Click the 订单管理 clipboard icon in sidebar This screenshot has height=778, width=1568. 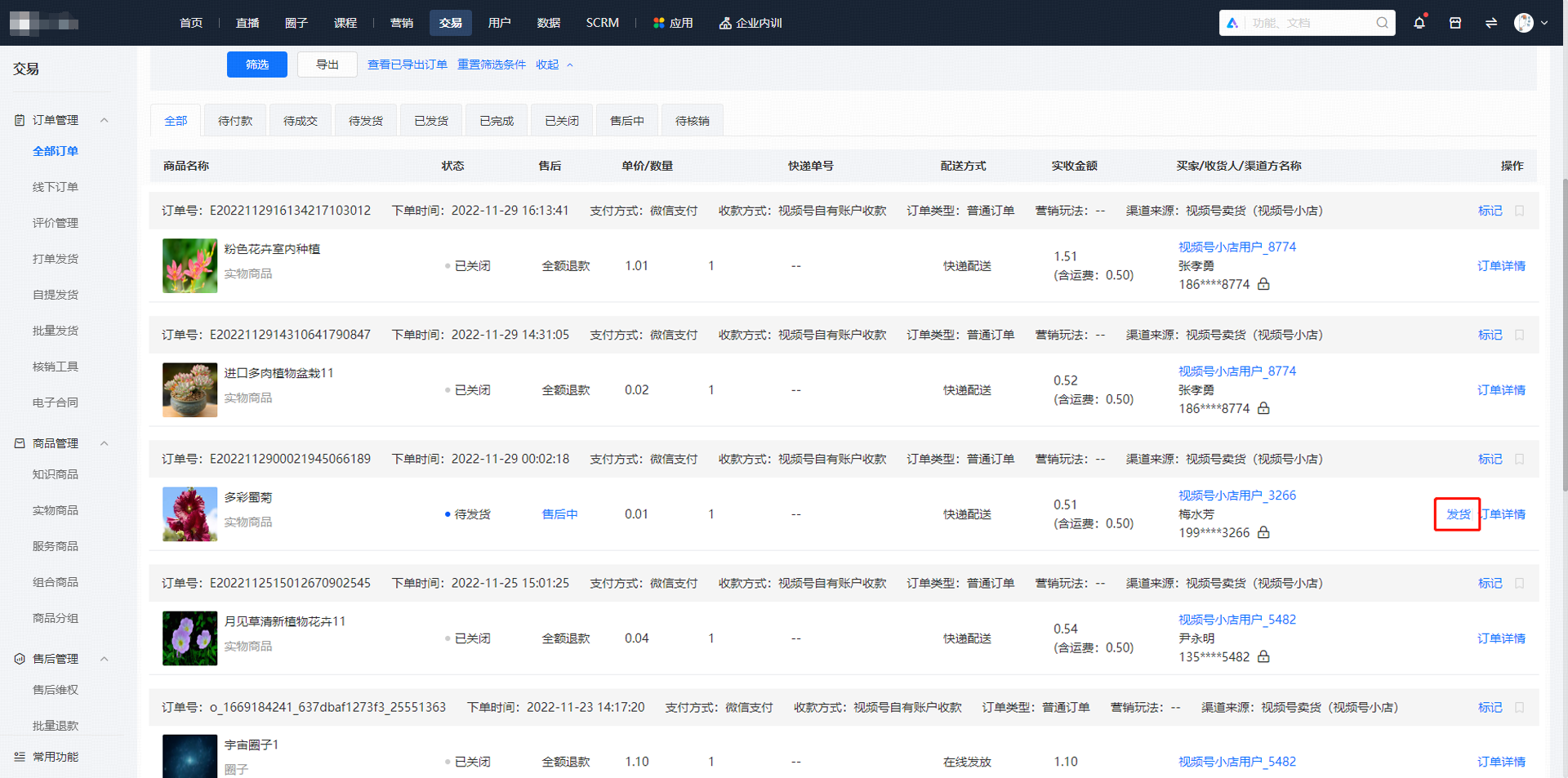20,120
